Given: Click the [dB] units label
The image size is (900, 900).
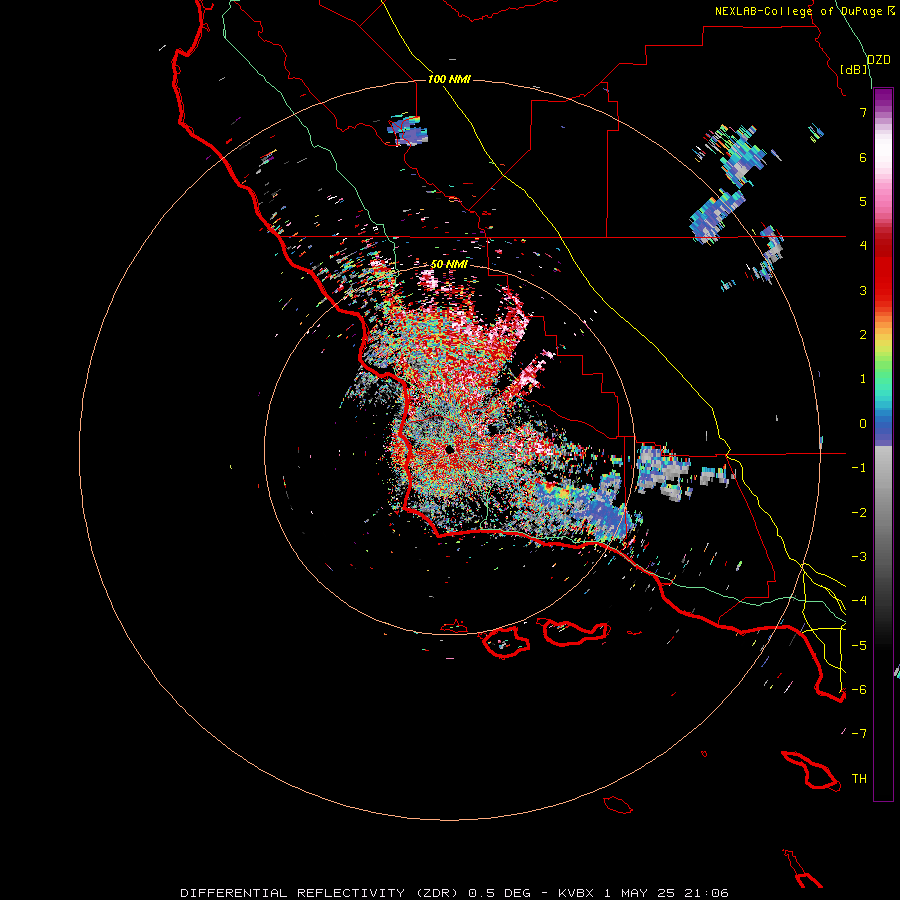Looking at the screenshot, I should [x=854, y=69].
